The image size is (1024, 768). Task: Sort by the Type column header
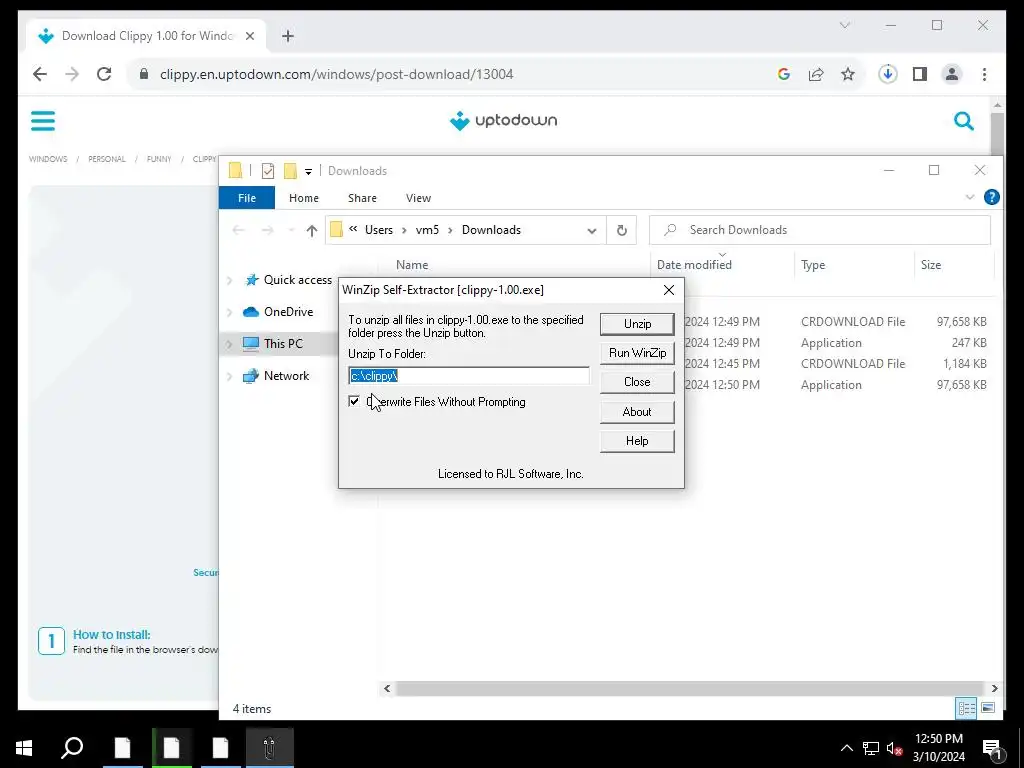(x=813, y=264)
